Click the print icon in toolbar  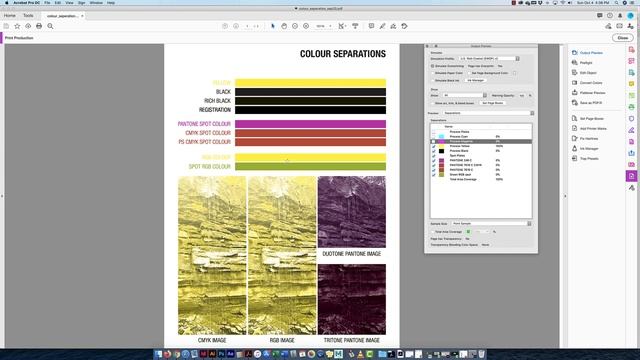[39, 26]
